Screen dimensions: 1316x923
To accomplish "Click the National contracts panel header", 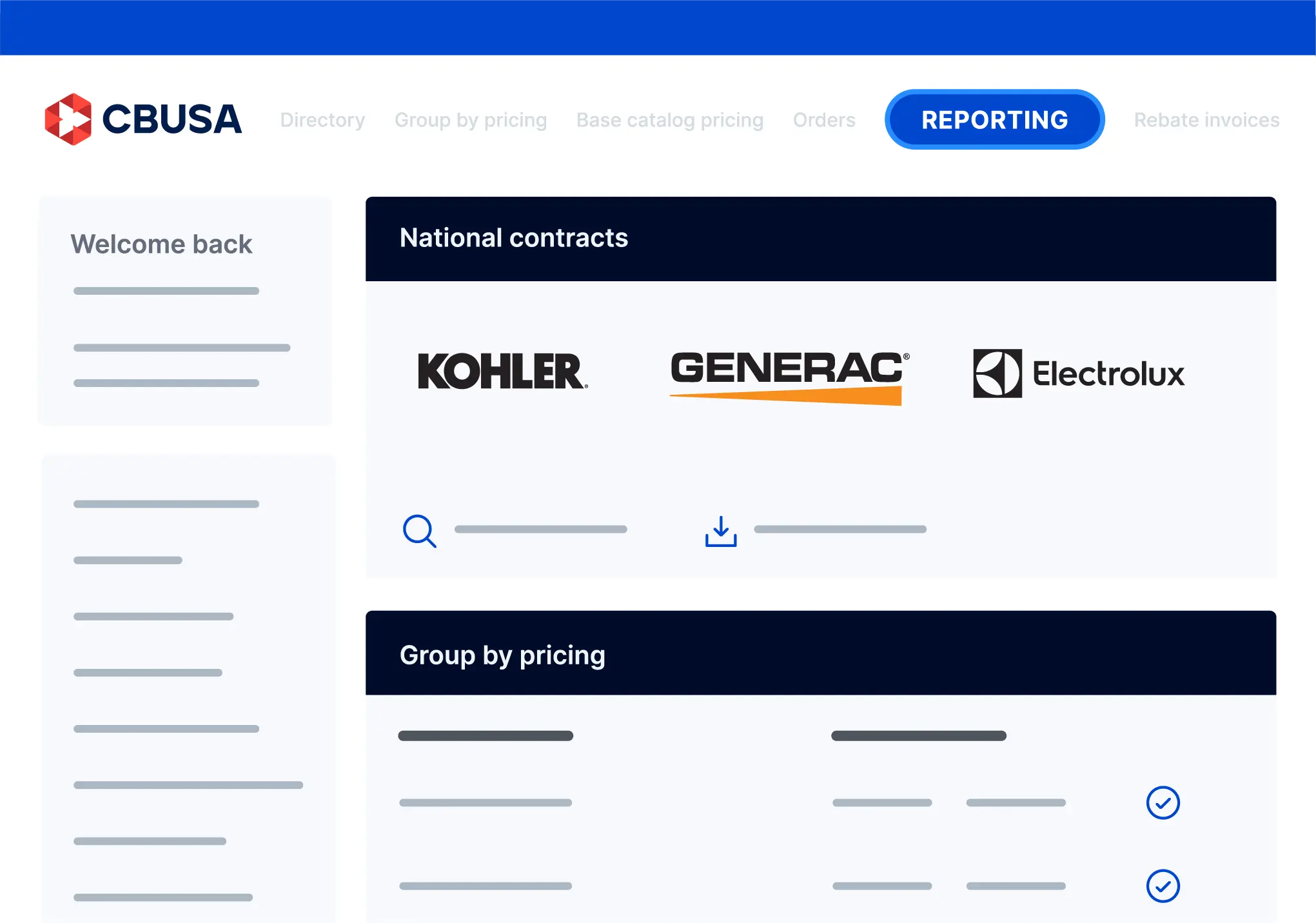I will click(x=821, y=239).
